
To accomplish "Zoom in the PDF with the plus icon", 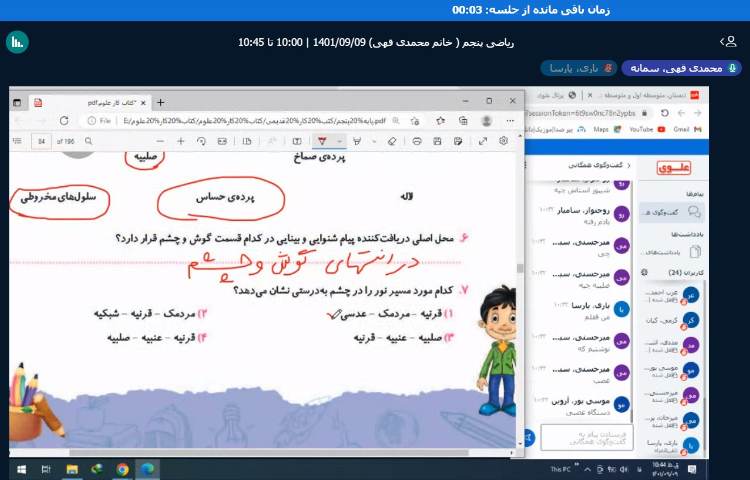I will [x=180, y=141].
